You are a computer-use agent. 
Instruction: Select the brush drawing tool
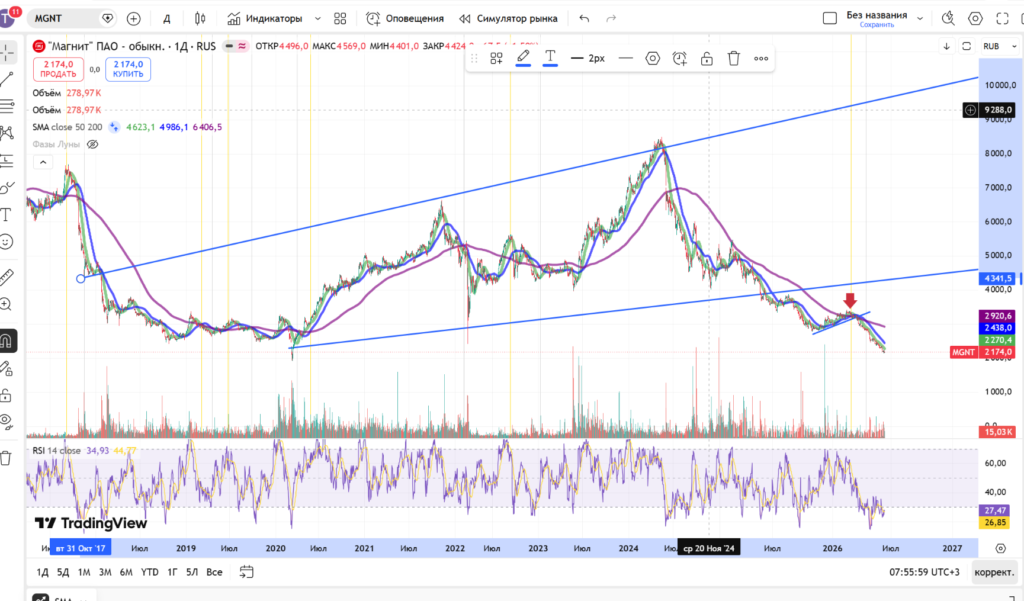(7, 188)
